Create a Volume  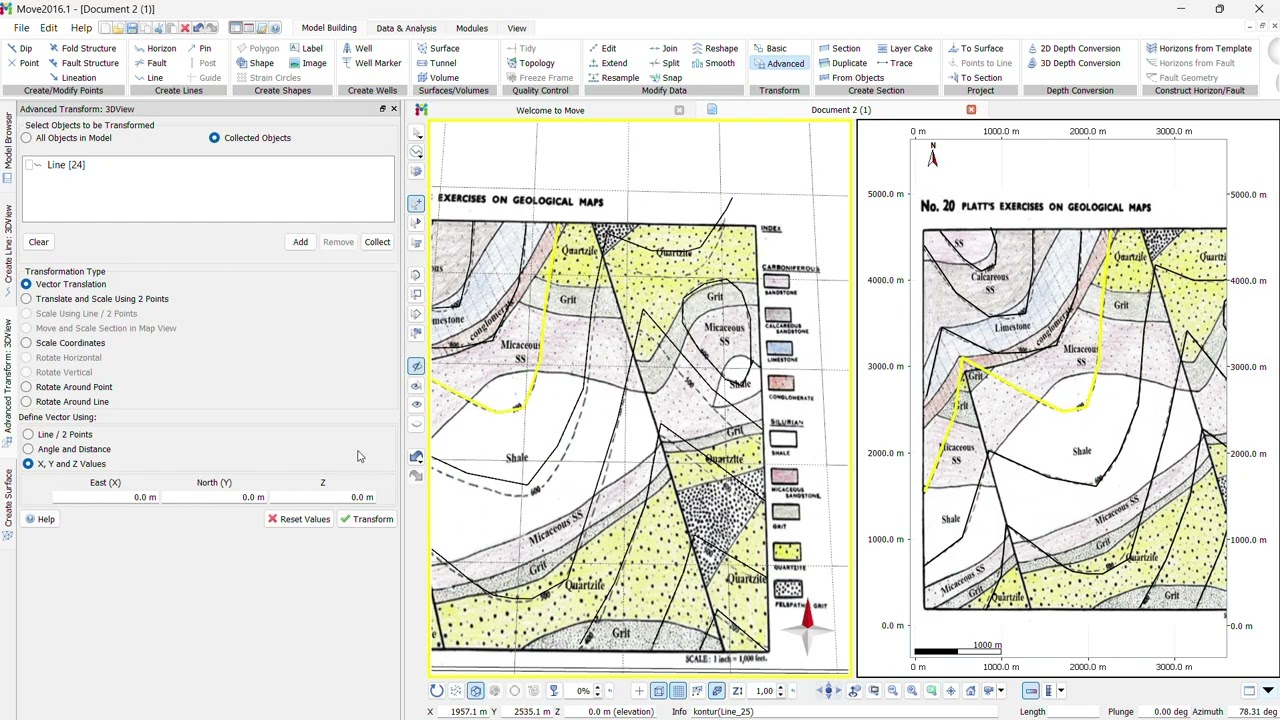[438, 78]
